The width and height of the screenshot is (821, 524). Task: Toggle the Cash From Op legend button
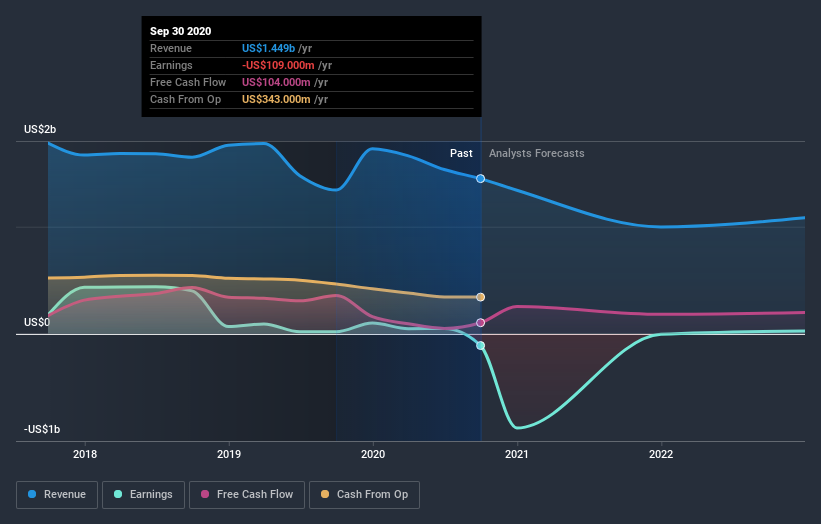click(x=364, y=495)
